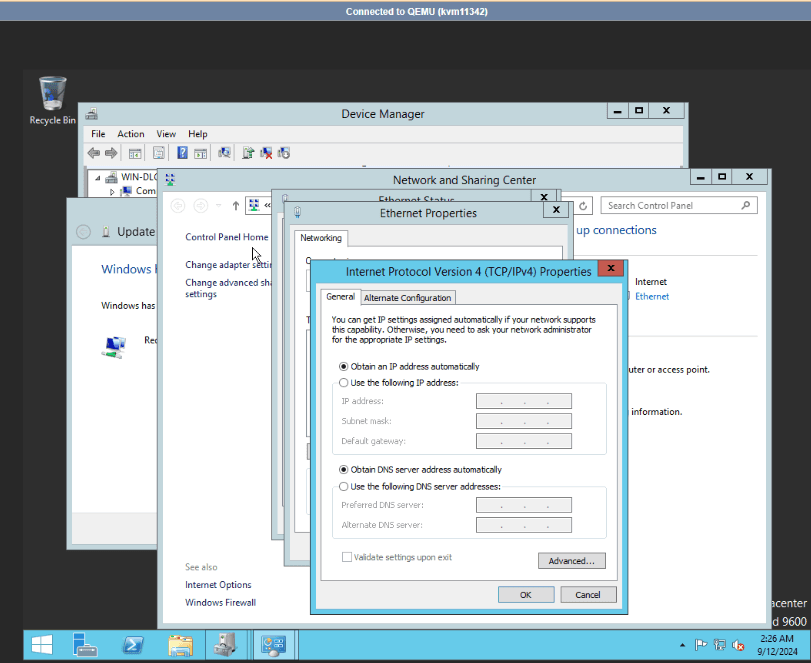The image size is (811, 663).
Task: Click the Subnet mask input field
Action: click(523, 421)
